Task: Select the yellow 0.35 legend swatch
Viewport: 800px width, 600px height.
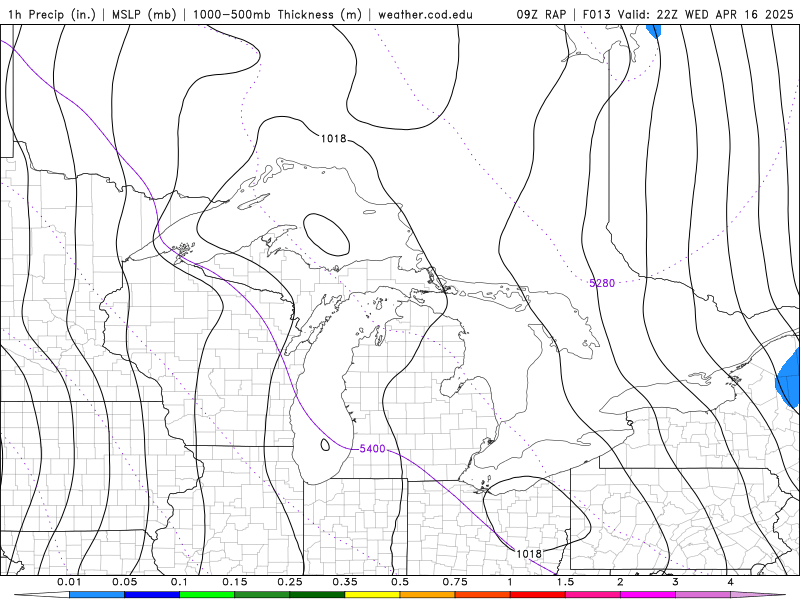Action: click(x=372, y=595)
